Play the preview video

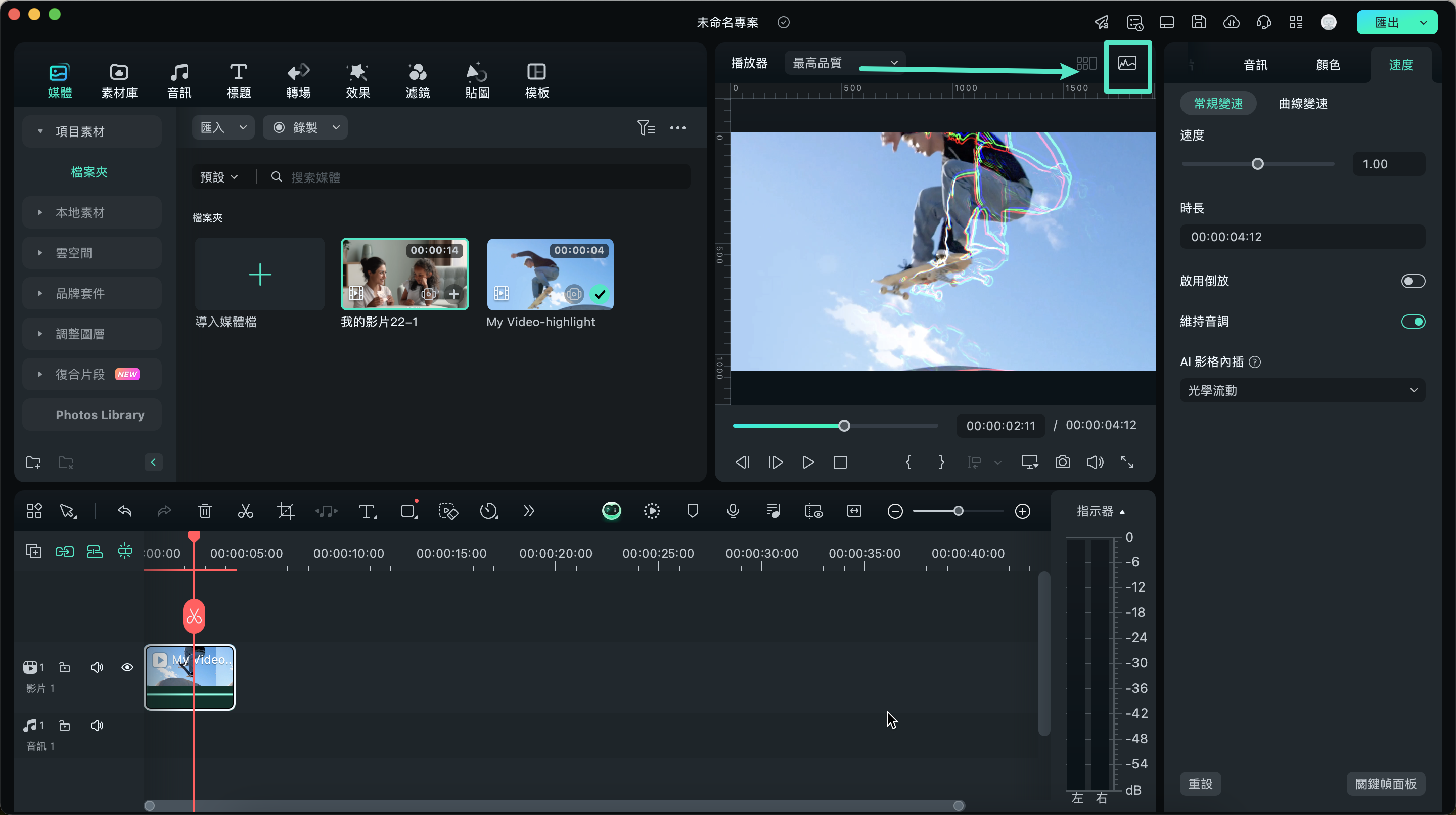(808, 462)
